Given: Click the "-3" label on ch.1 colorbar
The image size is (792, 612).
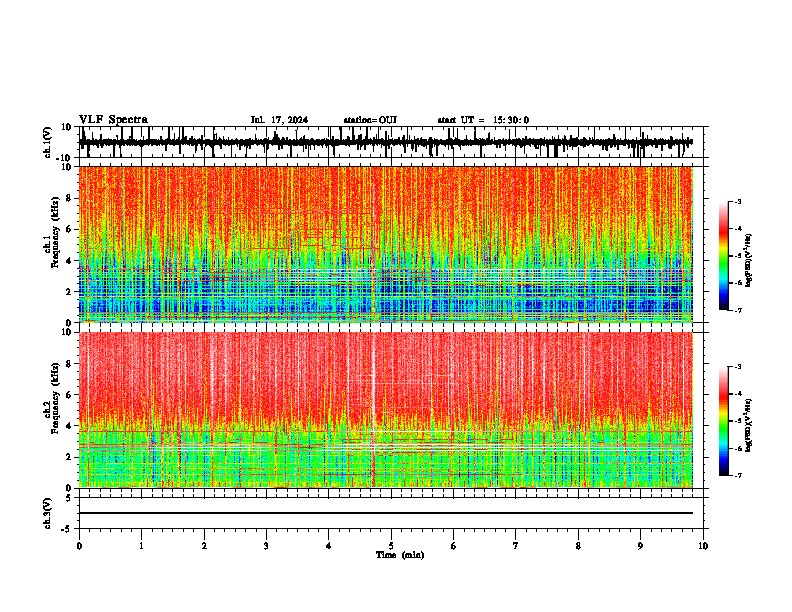Looking at the screenshot, I should coord(737,201).
